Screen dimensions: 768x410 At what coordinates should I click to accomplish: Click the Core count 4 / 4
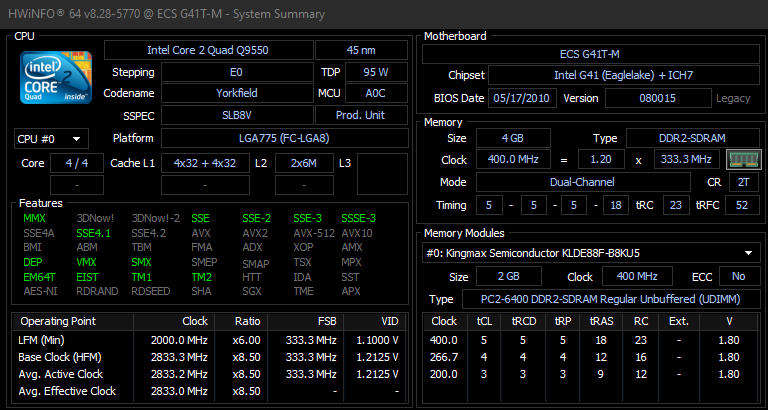click(77, 163)
